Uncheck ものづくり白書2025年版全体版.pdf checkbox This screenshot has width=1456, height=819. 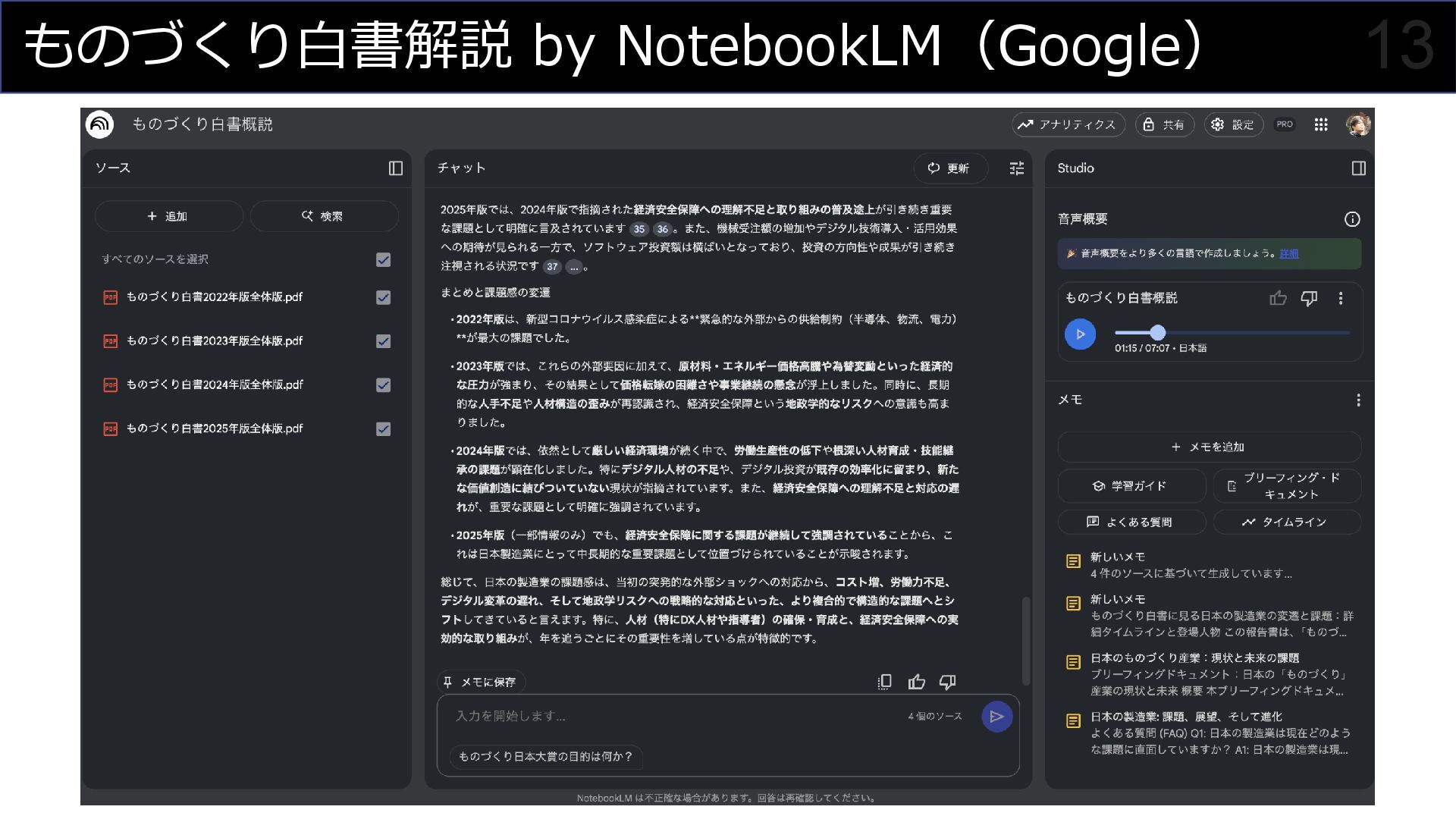tap(383, 429)
